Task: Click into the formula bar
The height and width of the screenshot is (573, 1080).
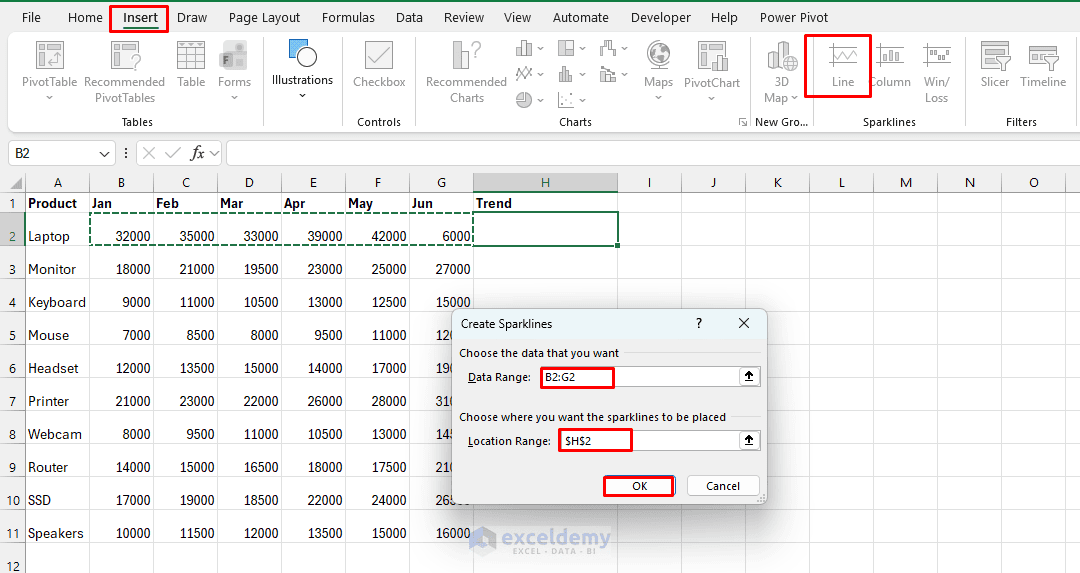Action: tap(652, 153)
